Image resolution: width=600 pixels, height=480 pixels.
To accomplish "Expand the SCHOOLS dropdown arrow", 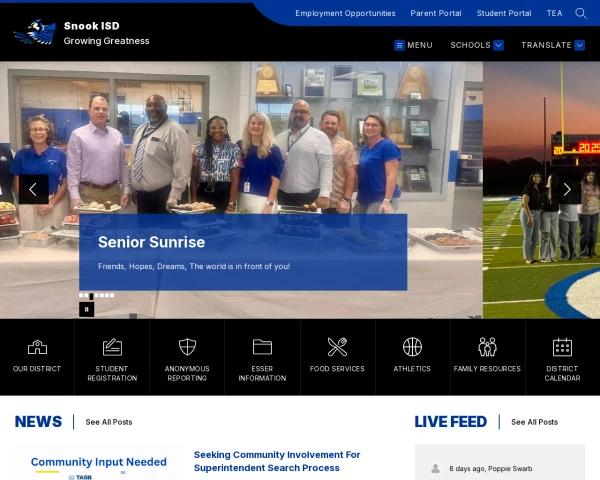I will 498,45.
